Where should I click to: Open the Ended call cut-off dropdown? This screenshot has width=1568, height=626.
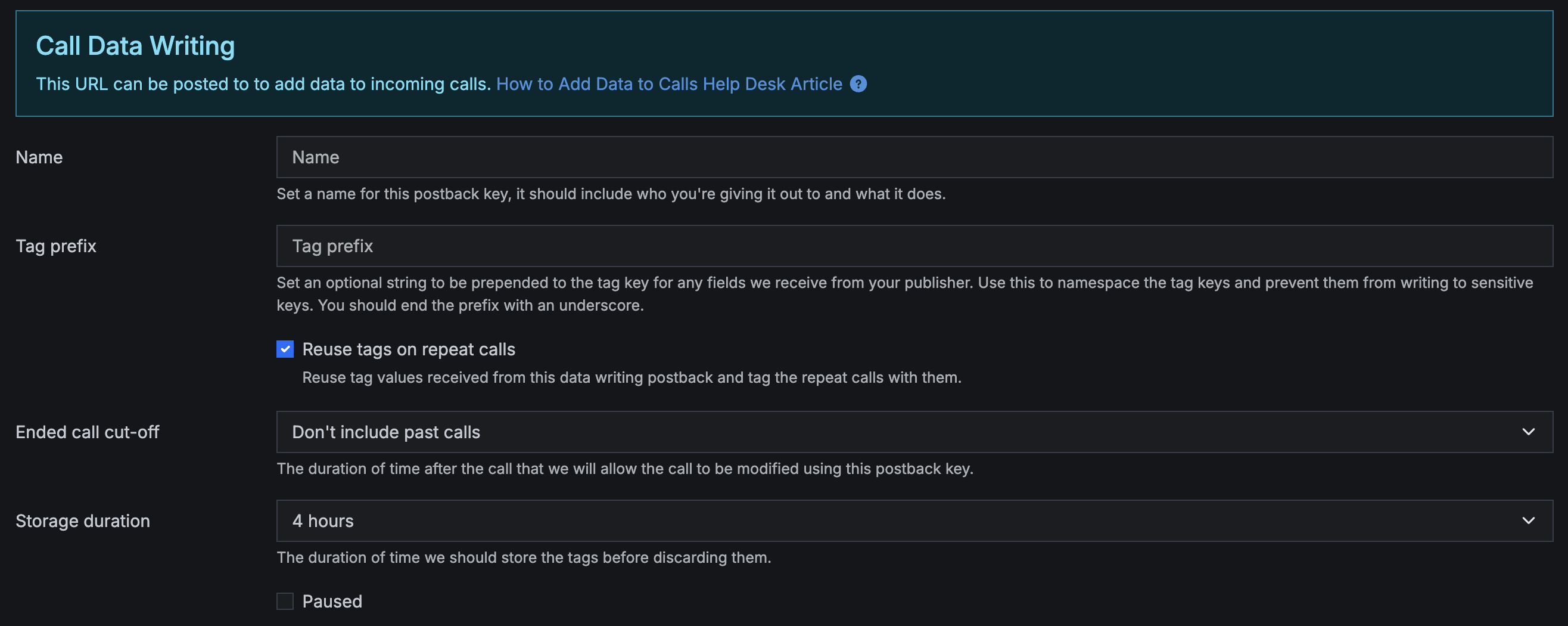point(914,432)
